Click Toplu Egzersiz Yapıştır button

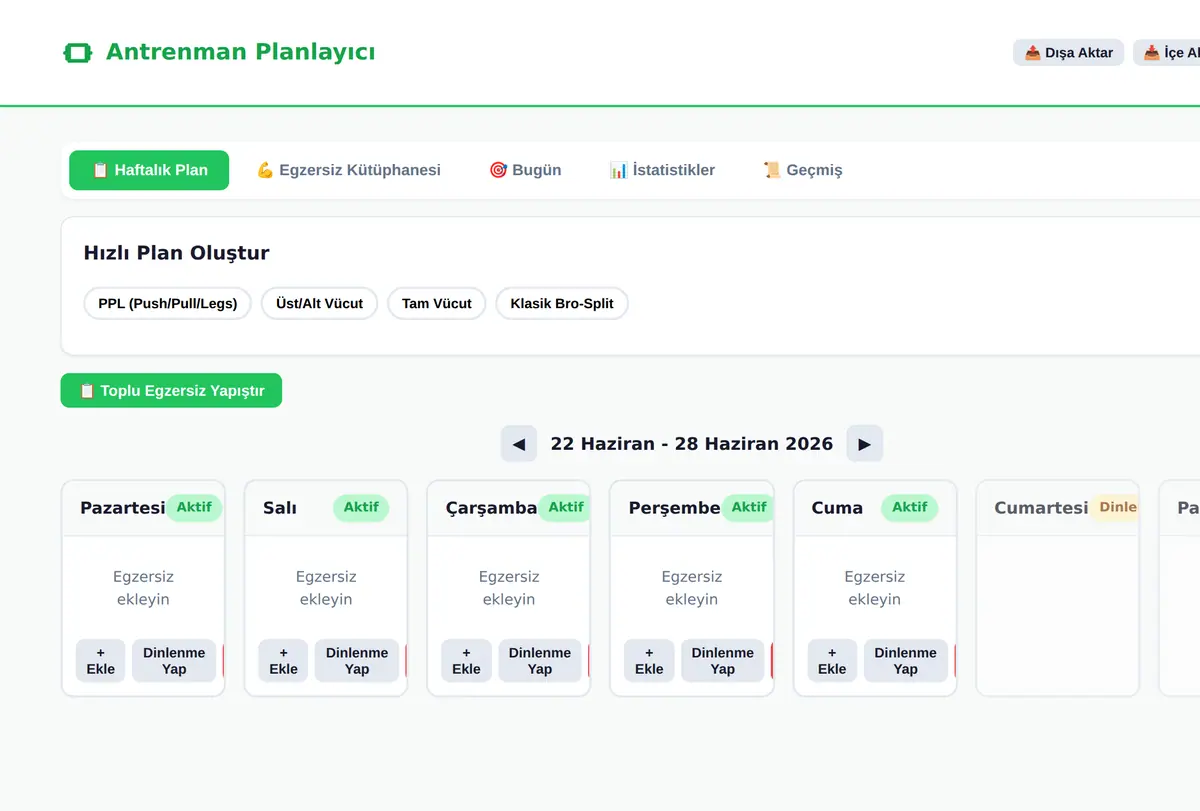(171, 391)
